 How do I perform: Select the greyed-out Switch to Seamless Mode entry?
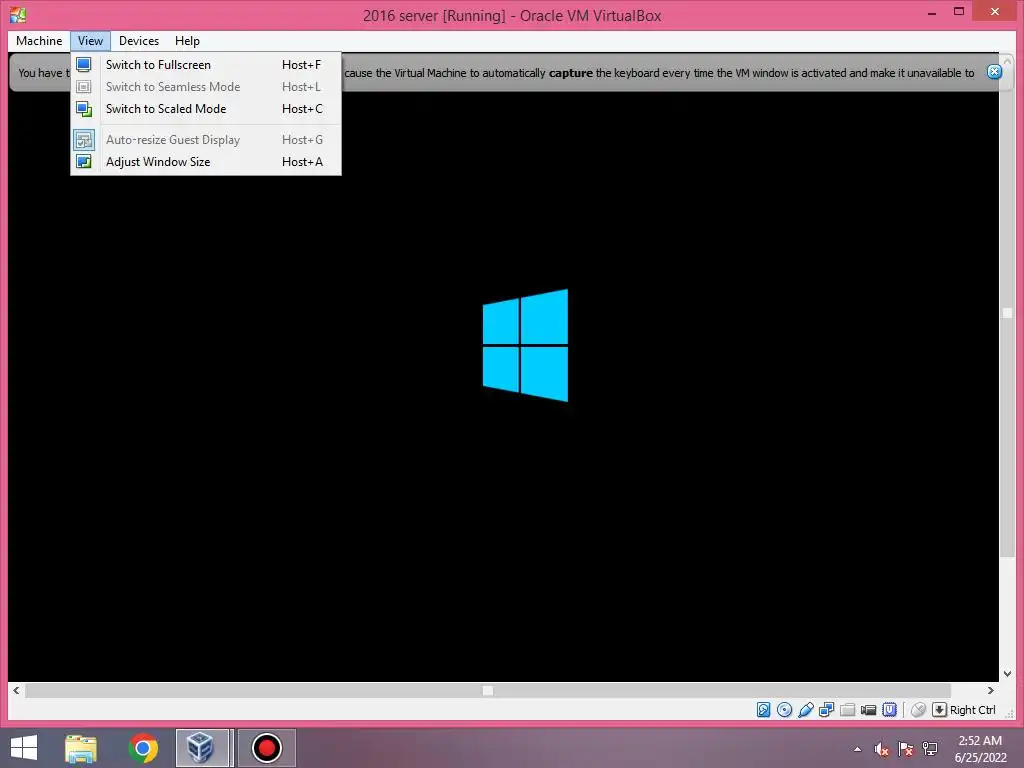point(206,86)
